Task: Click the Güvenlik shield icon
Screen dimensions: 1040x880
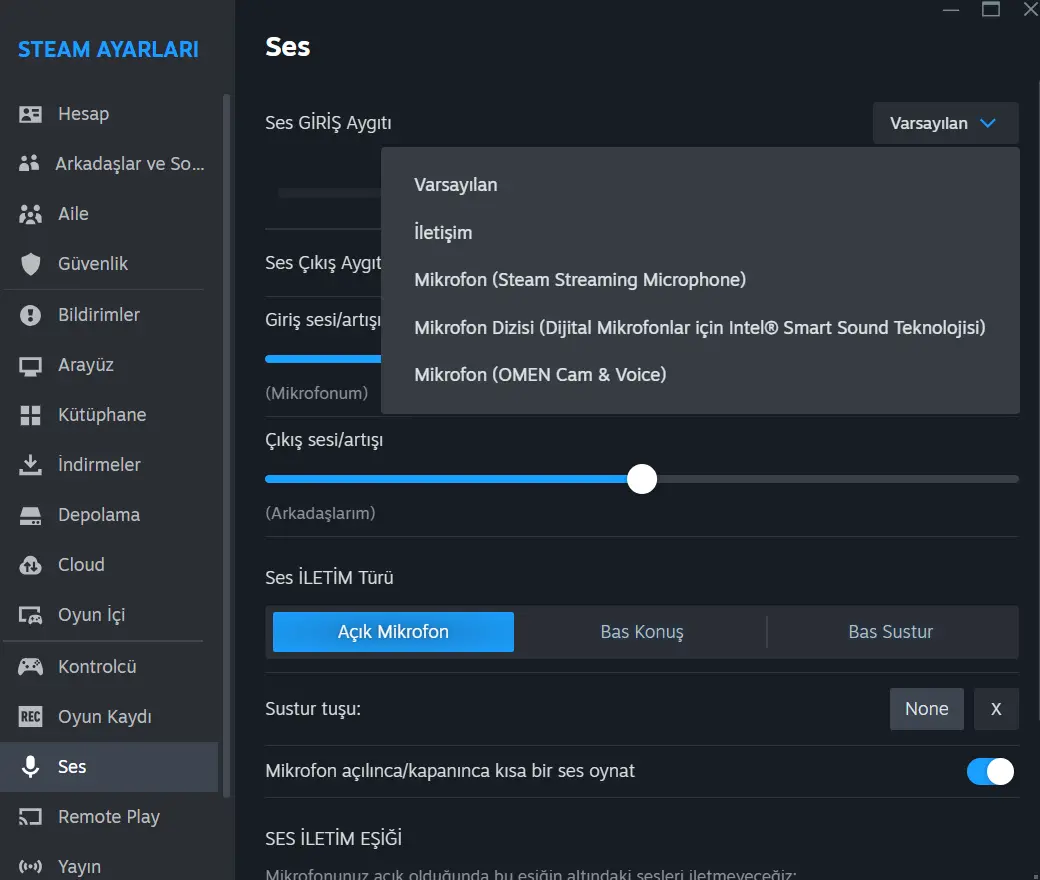Action: click(30, 264)
